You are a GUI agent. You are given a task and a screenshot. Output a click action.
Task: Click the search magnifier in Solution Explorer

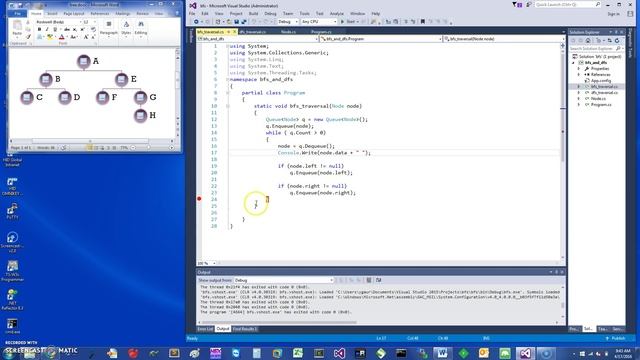point(618,49)
